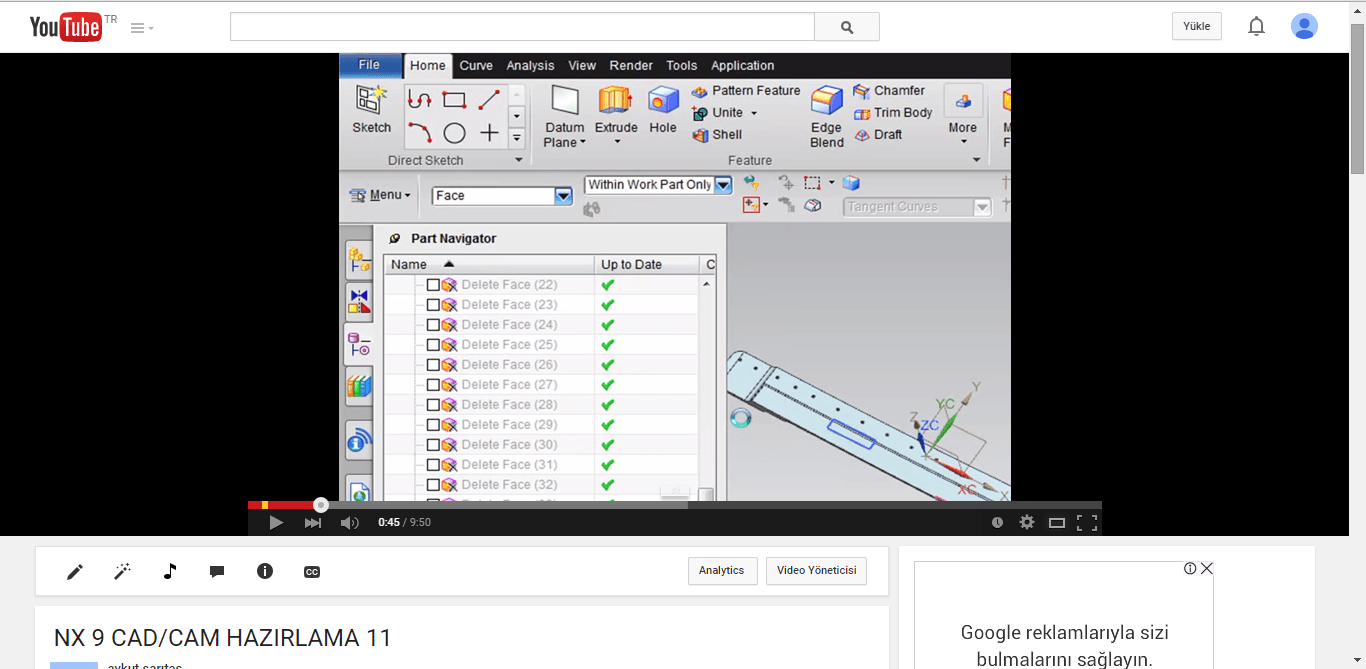Toggle checkbox for Delete Face (30)
The height and width of the screenshot is (669, 1366).
433,445
